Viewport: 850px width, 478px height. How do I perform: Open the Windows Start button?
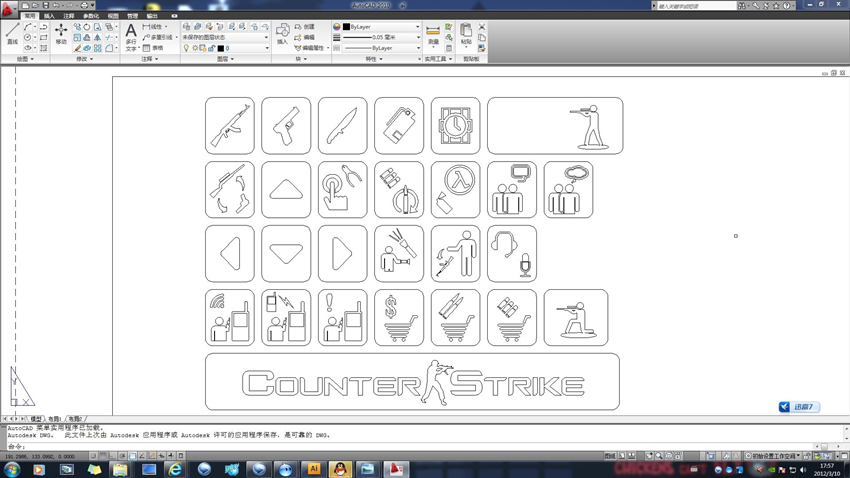(12, 469)
